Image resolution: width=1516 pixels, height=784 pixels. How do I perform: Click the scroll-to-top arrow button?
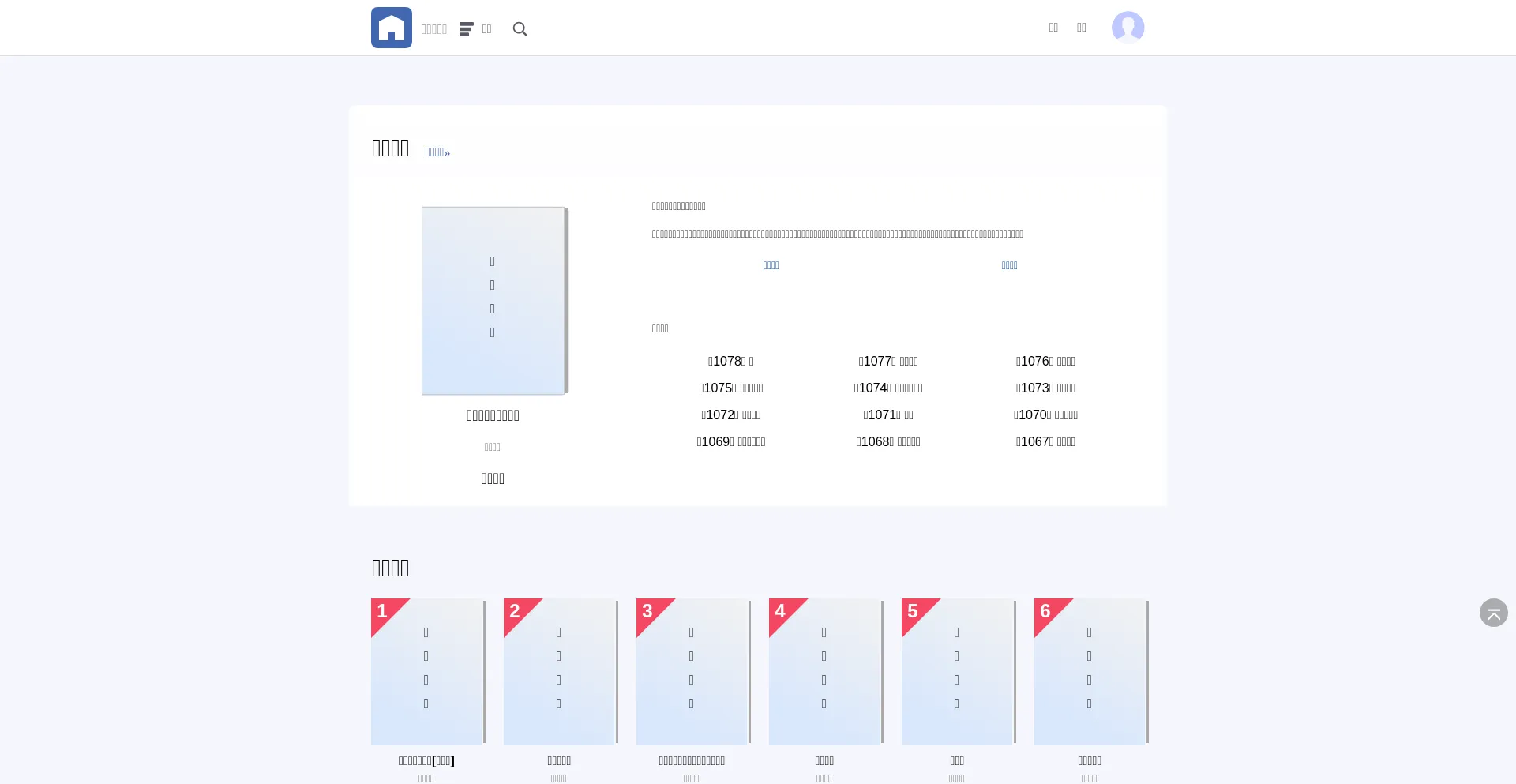(1493, 613)
